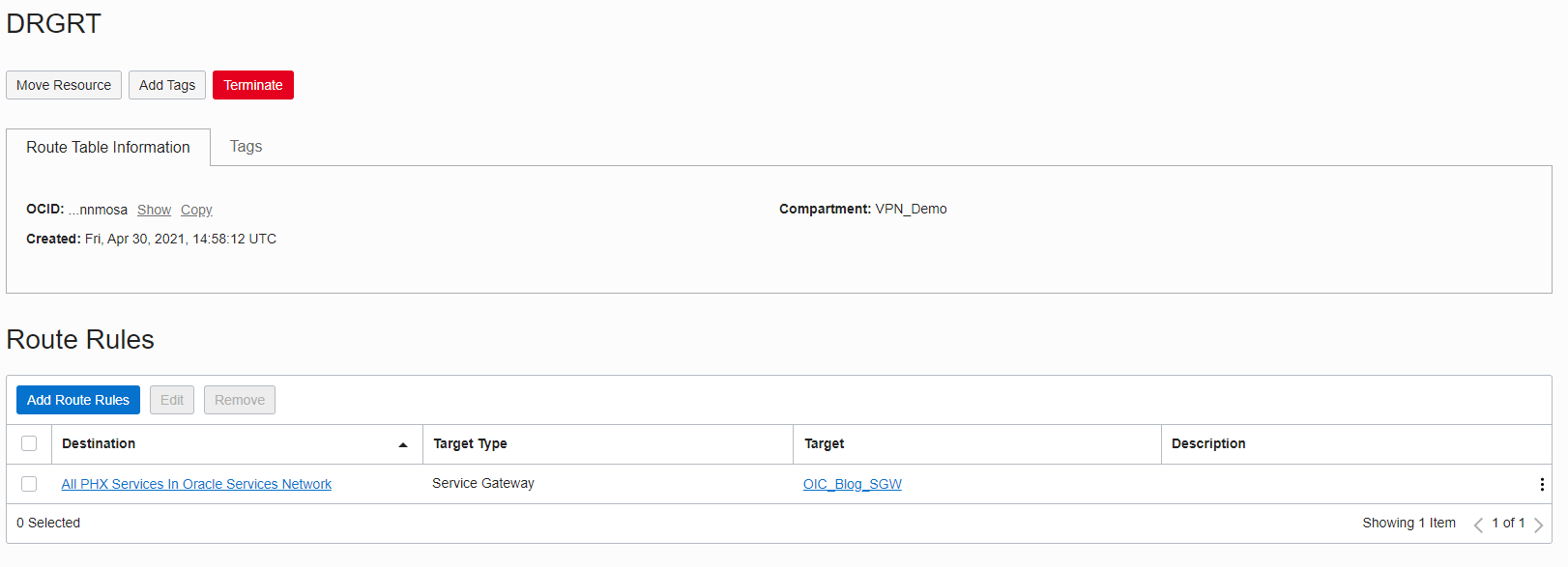Go to the next page of route rules

[1538, 524]
